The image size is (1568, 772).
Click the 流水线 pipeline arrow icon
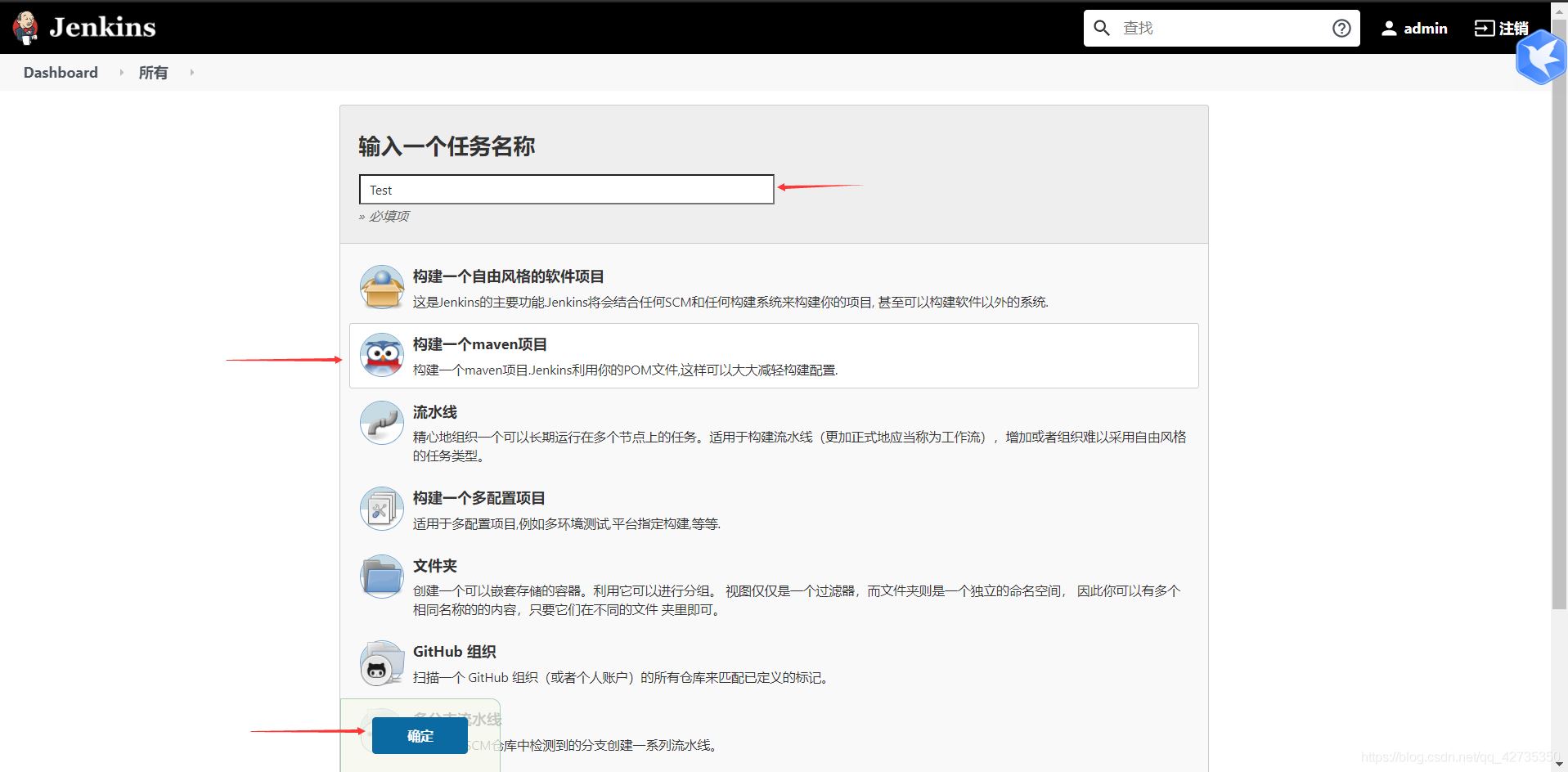381,423
